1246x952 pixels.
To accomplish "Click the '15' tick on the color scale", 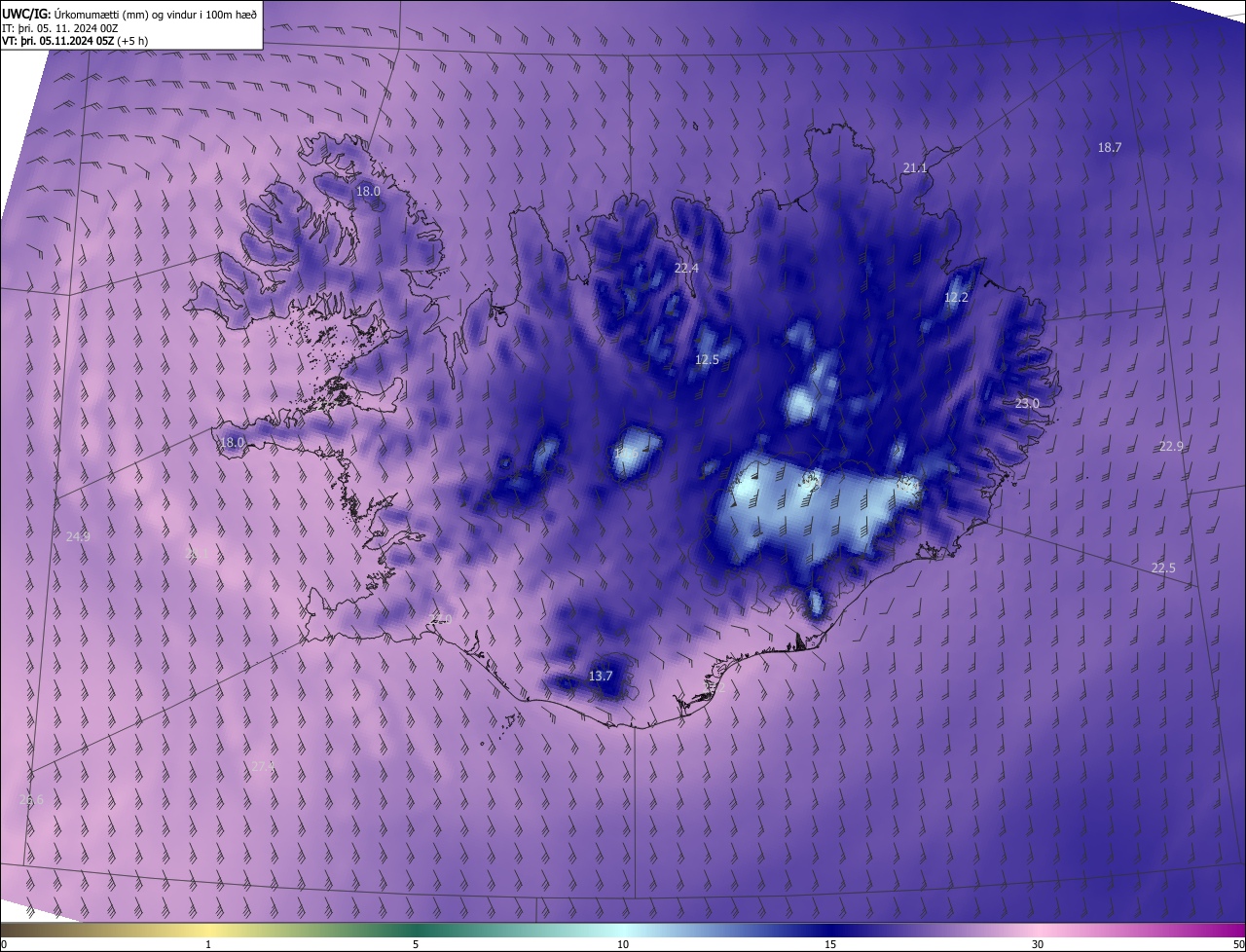I will [x=830, y=944].
